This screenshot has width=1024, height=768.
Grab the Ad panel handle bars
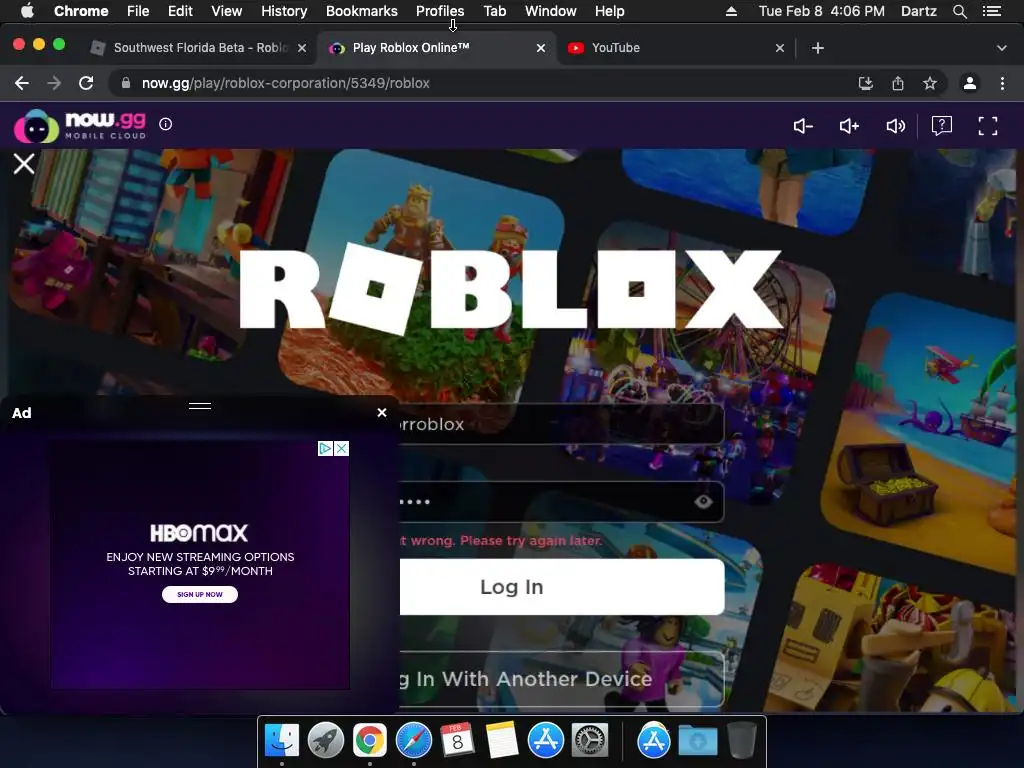tap(200, 406)
